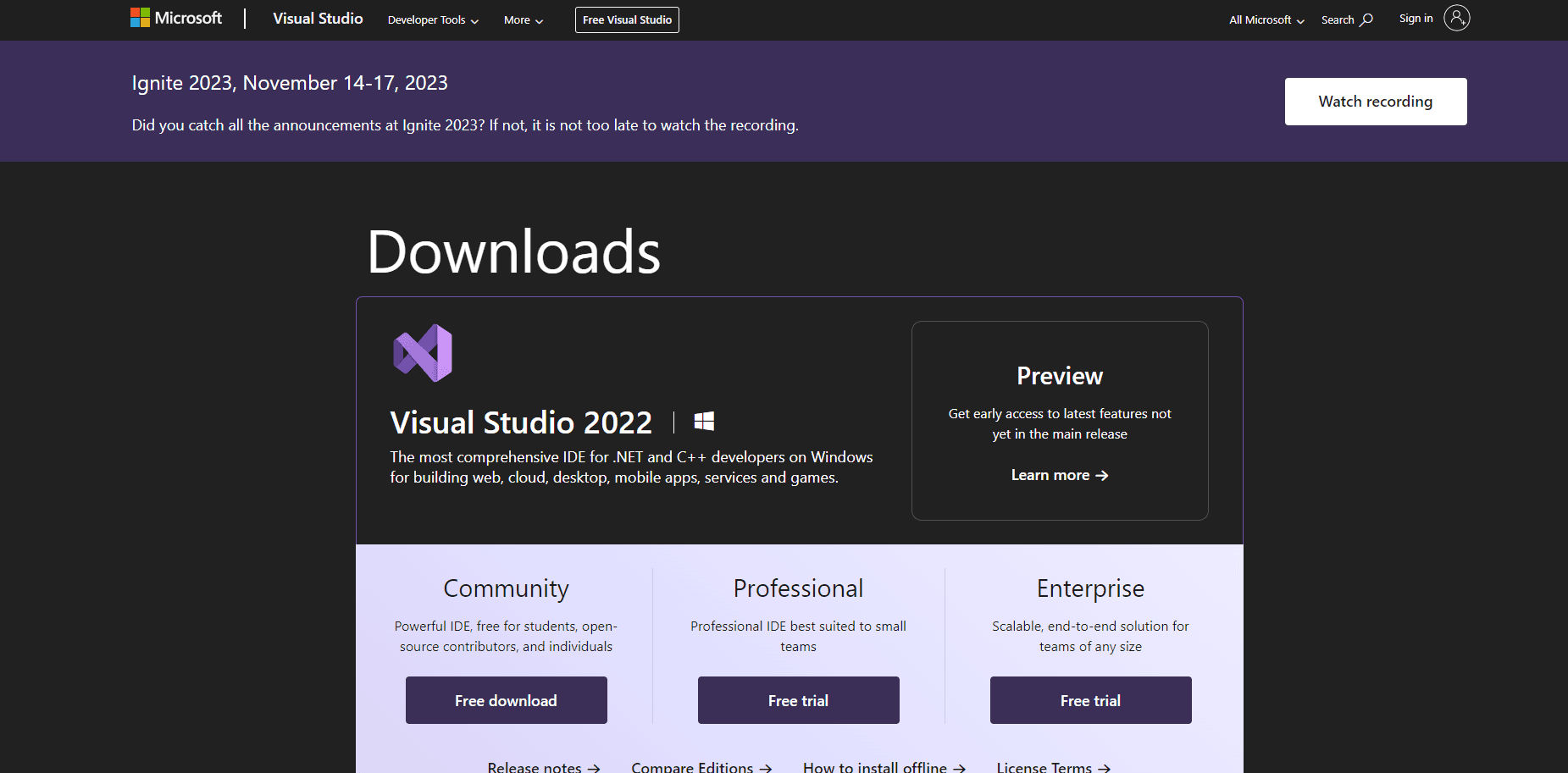Click the Free Visual Studio button
The height and width of the screenshot is (773, 1568).
(x=627, y=20)
